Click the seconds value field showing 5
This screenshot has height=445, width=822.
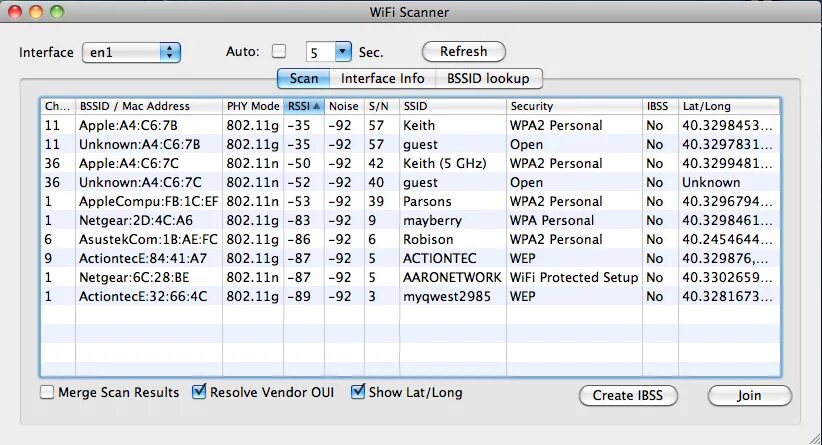320,52
